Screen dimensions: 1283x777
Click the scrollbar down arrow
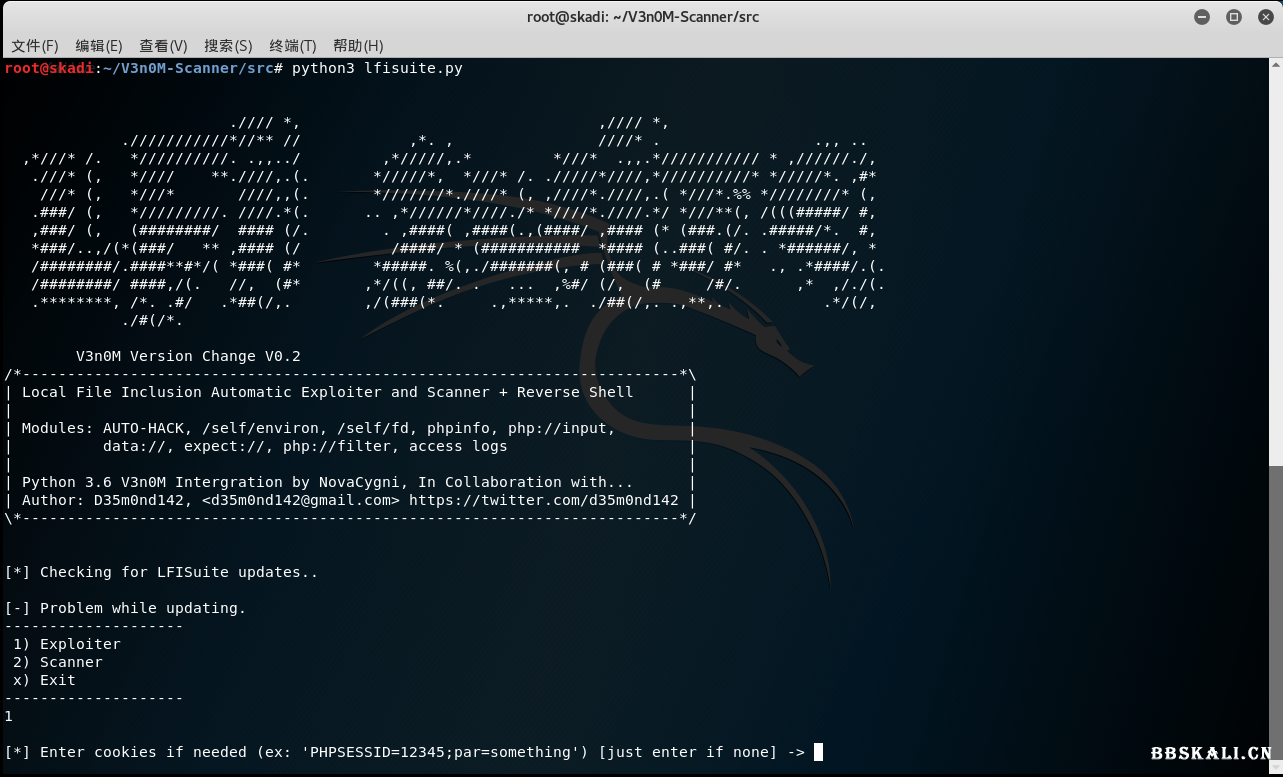(x=1274, y=767)
